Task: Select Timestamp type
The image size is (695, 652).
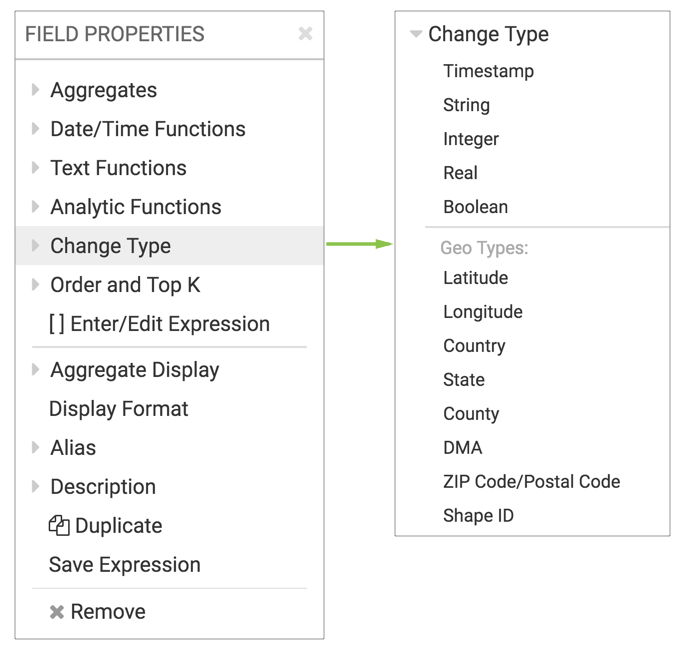Action: pos(488,71)
